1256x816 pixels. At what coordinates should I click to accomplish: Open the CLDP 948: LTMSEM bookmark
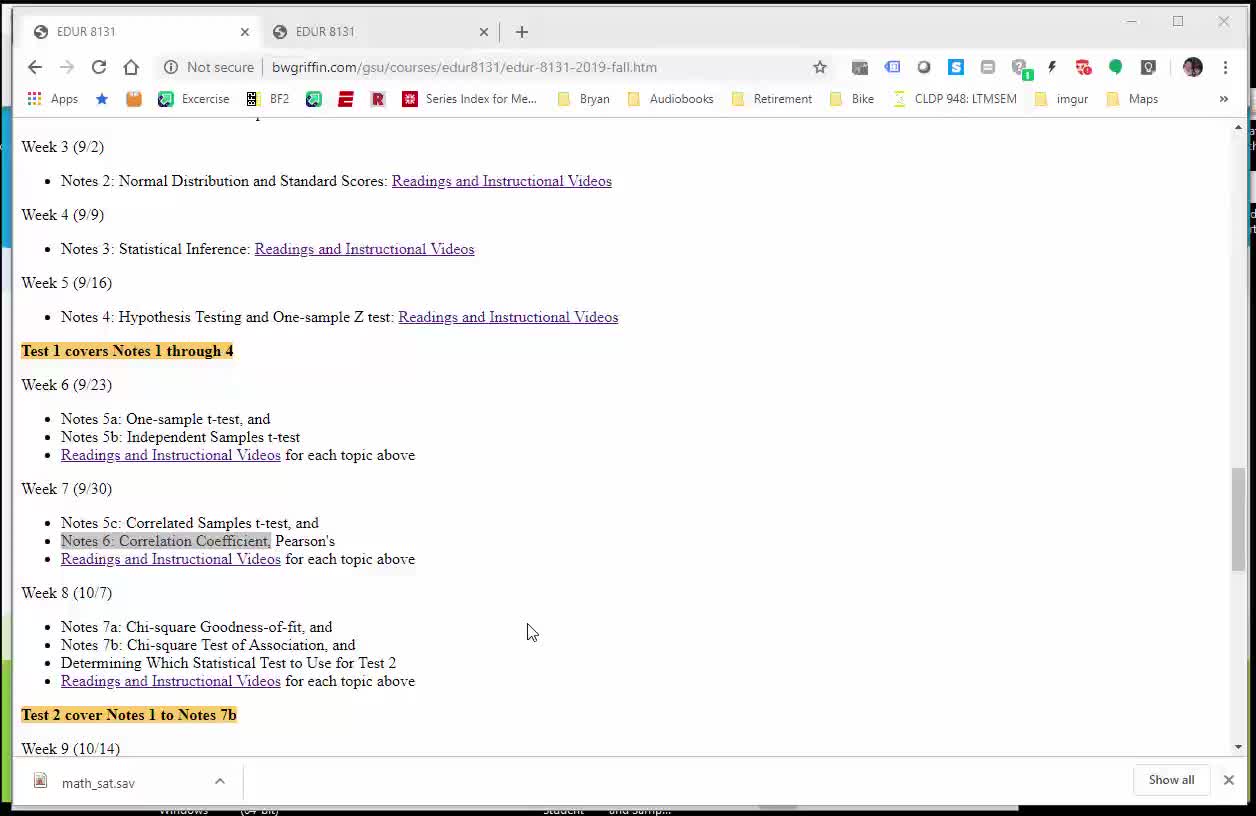point(954,99)
